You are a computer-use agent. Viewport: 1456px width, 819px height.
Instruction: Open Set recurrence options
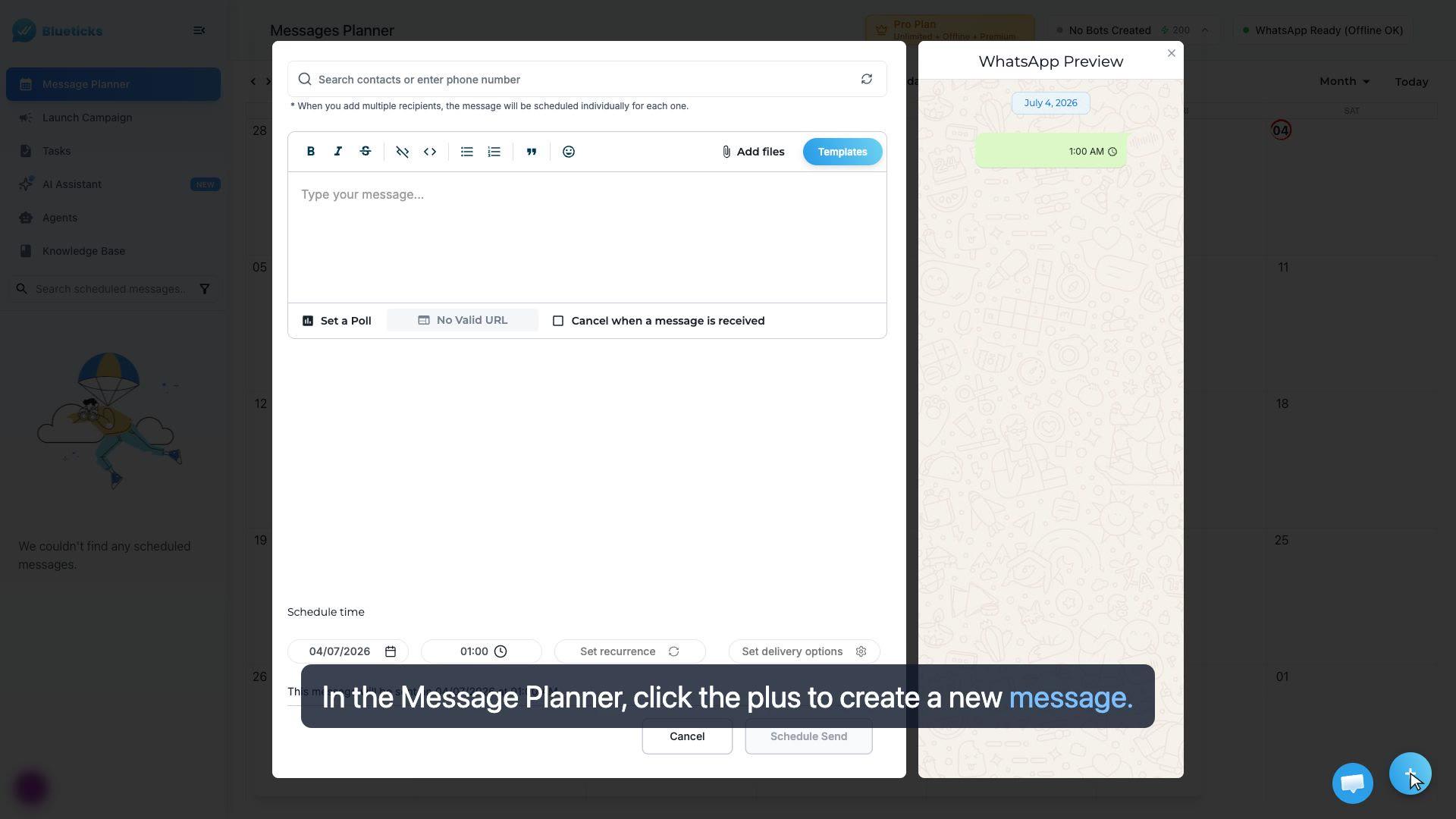point(629,651)
